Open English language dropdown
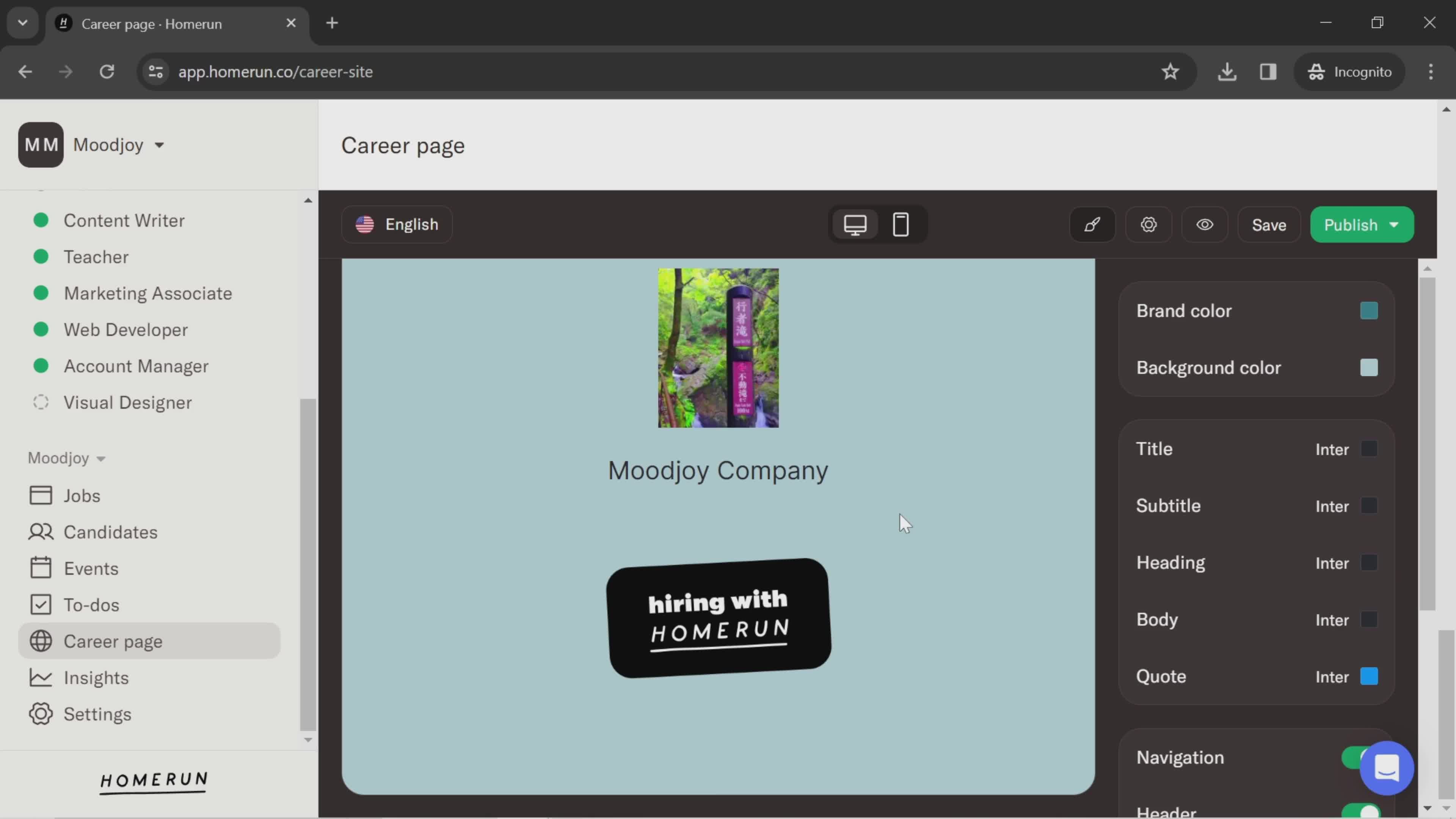The width and height of the screenshot is (1456, 819). (397, 224)
